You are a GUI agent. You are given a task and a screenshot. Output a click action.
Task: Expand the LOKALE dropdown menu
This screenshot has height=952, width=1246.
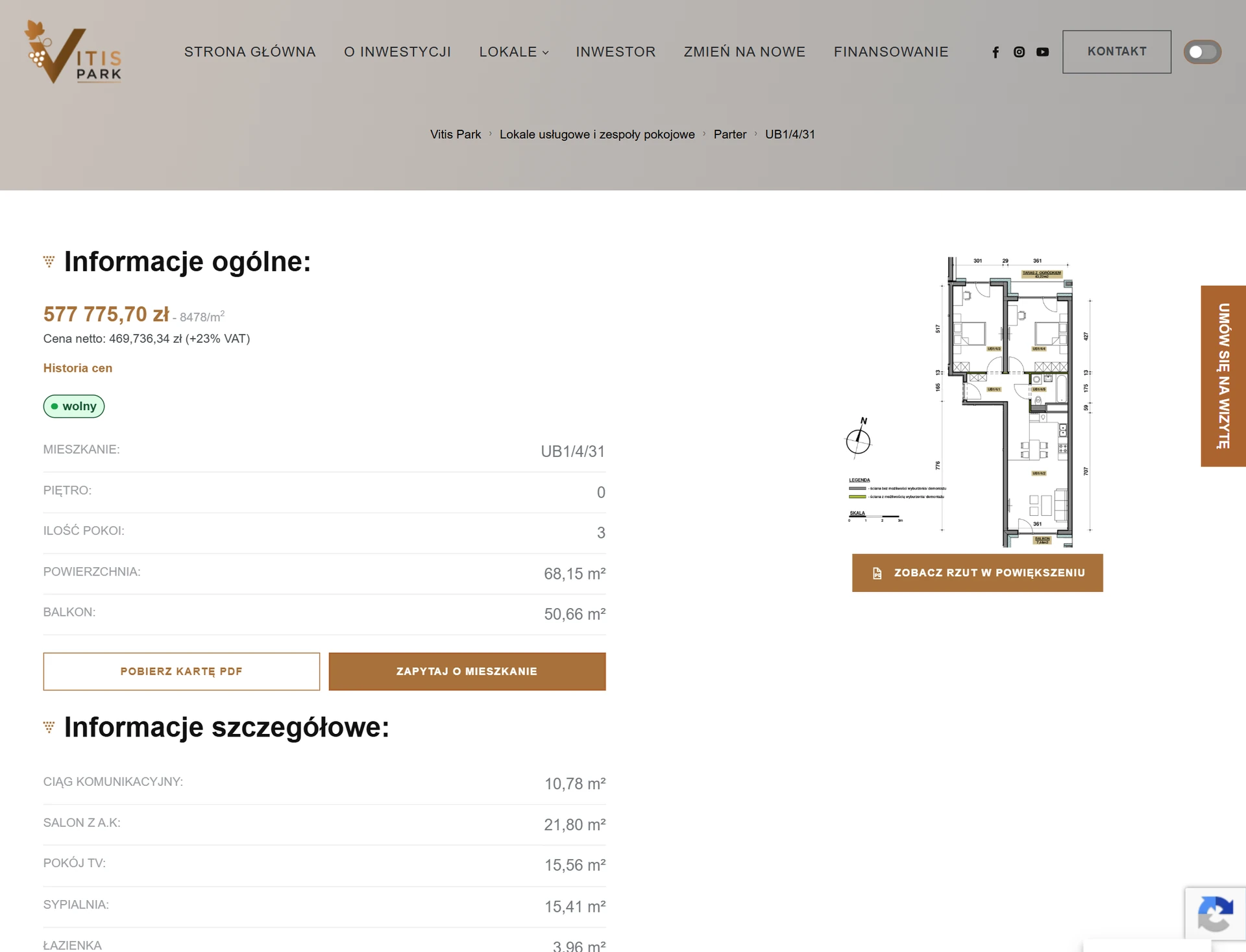[x=514, y=52]
